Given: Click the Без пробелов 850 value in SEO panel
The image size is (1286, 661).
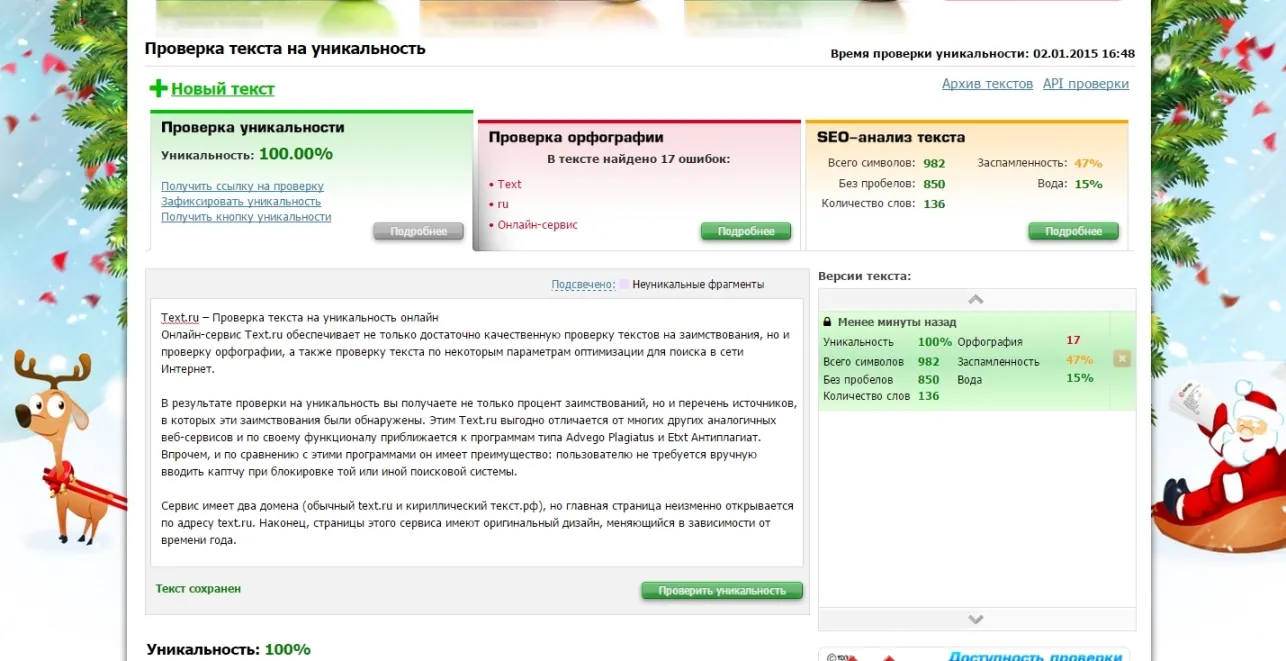Looking at the screenshot, I should coord(934,184).
